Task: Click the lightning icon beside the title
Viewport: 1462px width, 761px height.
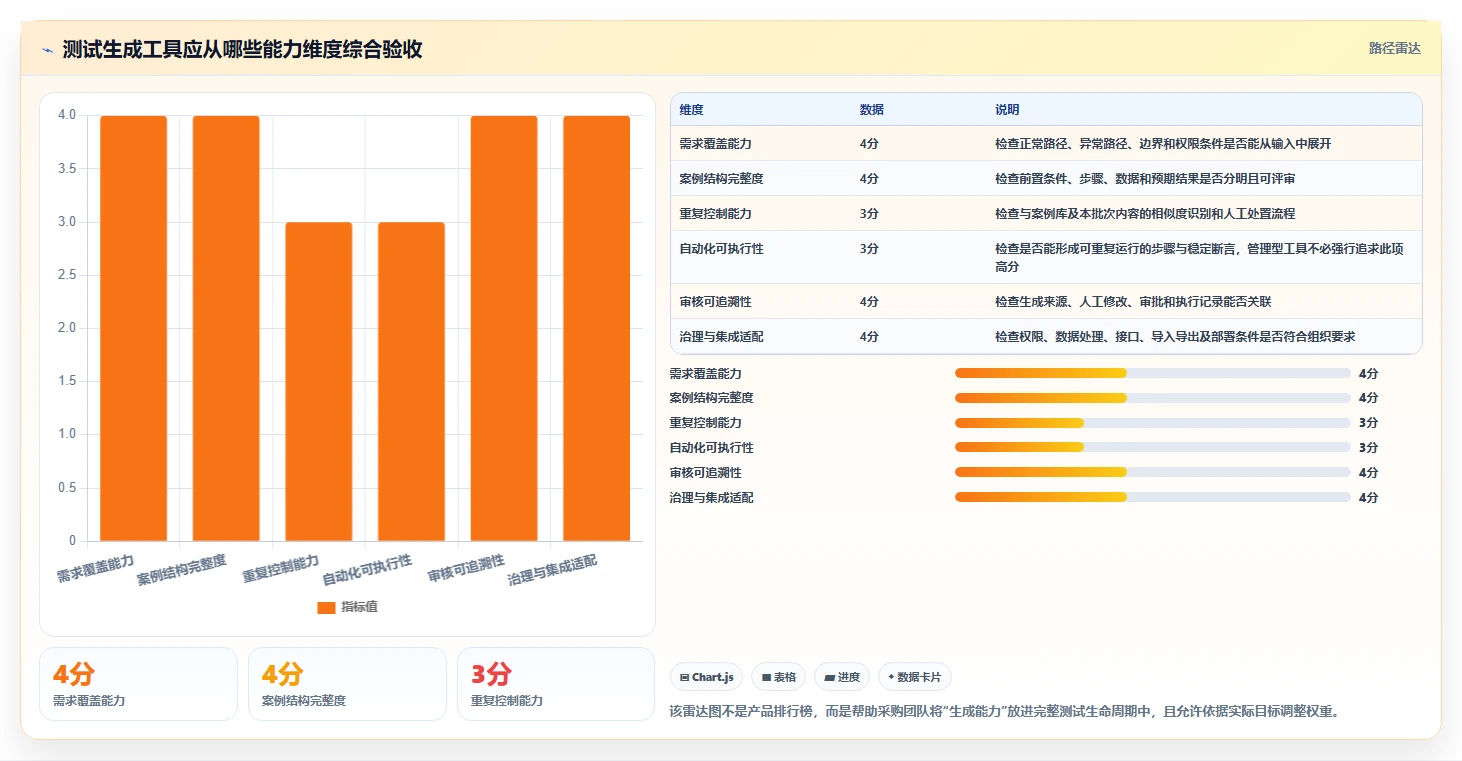Action: click(47, 49)
